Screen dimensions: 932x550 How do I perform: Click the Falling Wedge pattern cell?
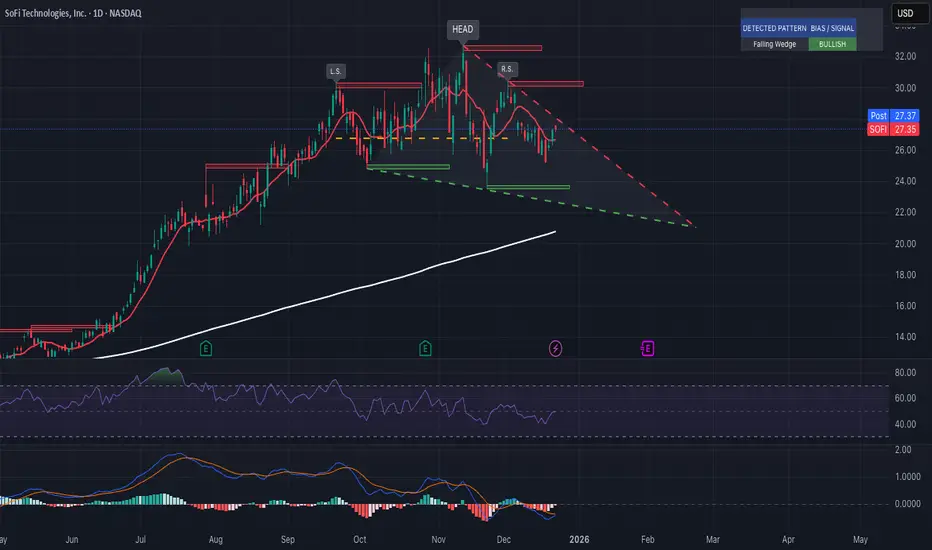point(774,44)
